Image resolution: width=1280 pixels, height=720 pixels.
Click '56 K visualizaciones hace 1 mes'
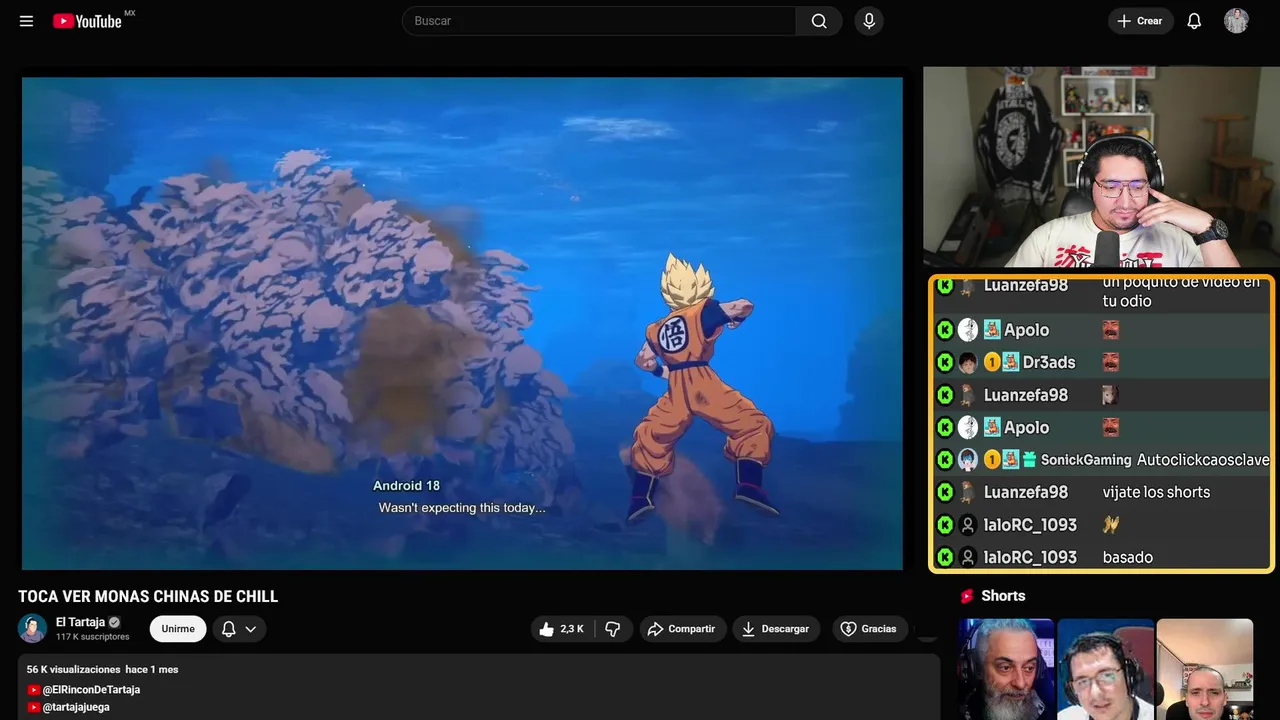click(102, 669)
